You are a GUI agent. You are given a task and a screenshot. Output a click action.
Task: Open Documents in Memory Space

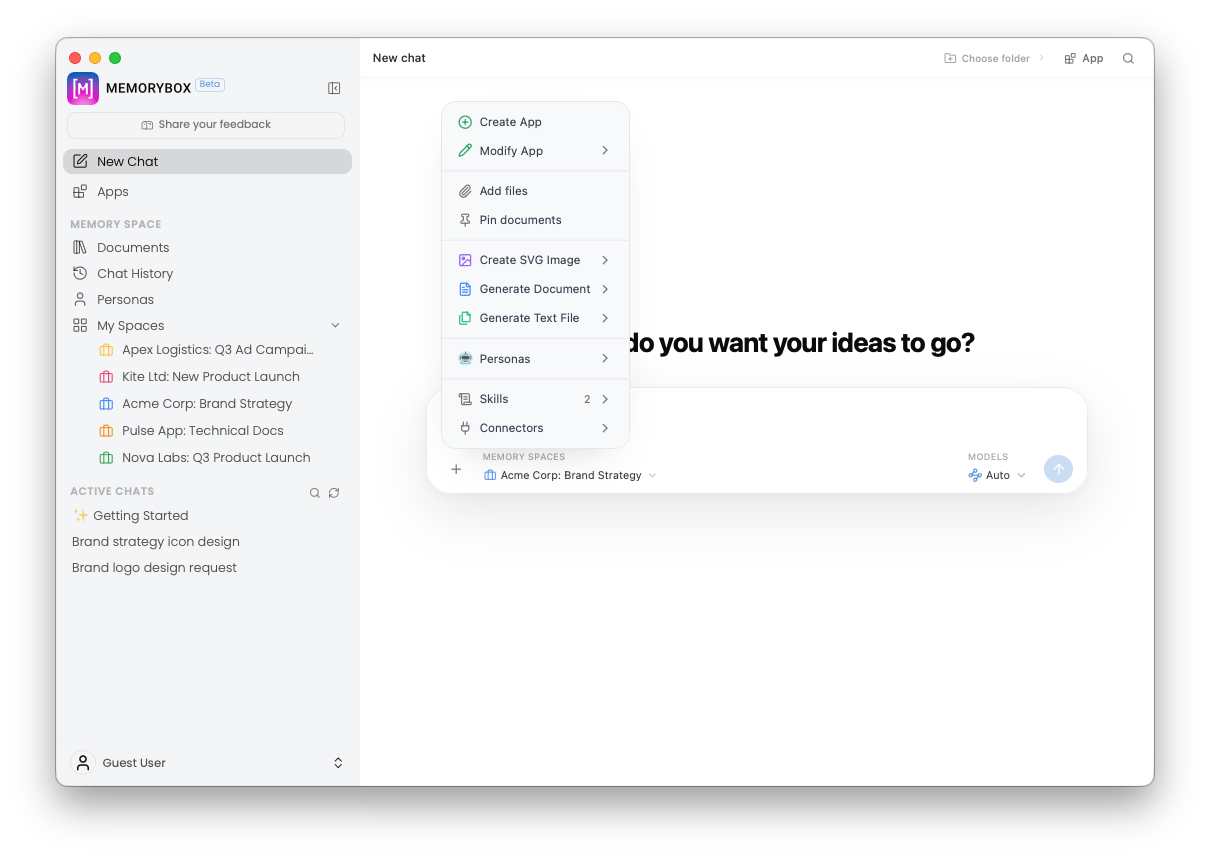tap(207, 247)
